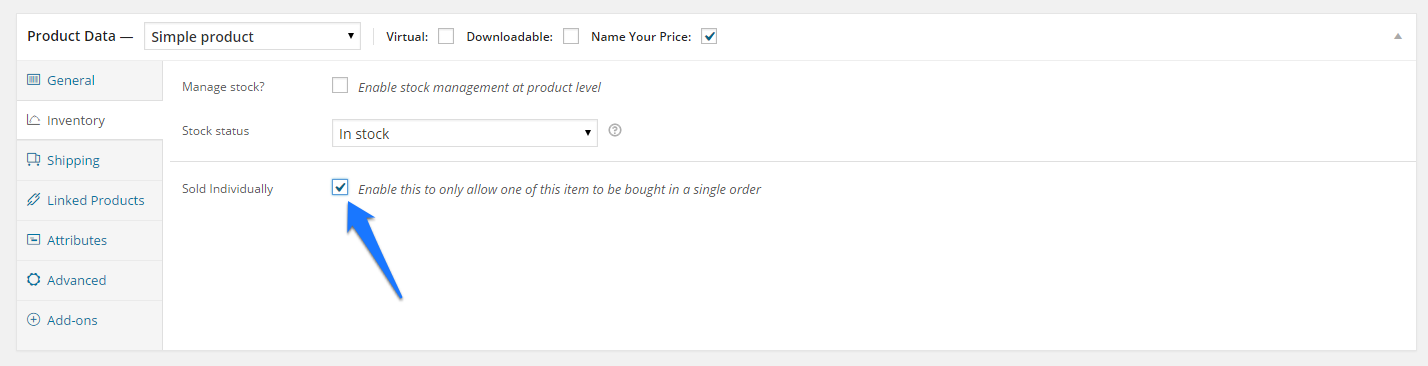
Task: Click the Add-ons plus icon
Action: 33,320
